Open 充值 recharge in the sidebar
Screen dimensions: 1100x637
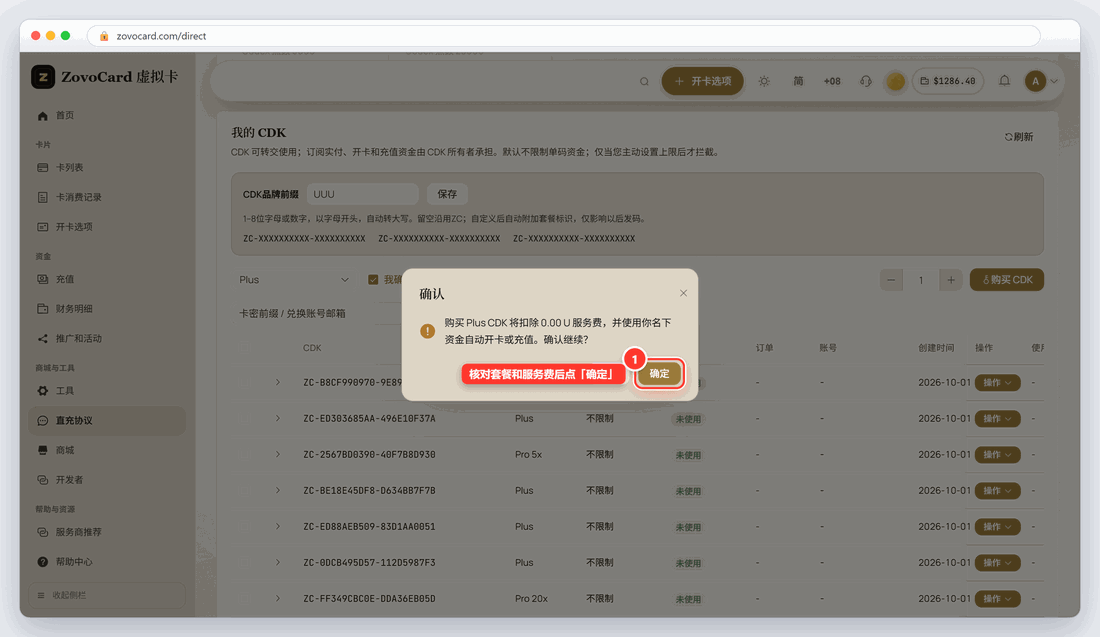[107, 279]
